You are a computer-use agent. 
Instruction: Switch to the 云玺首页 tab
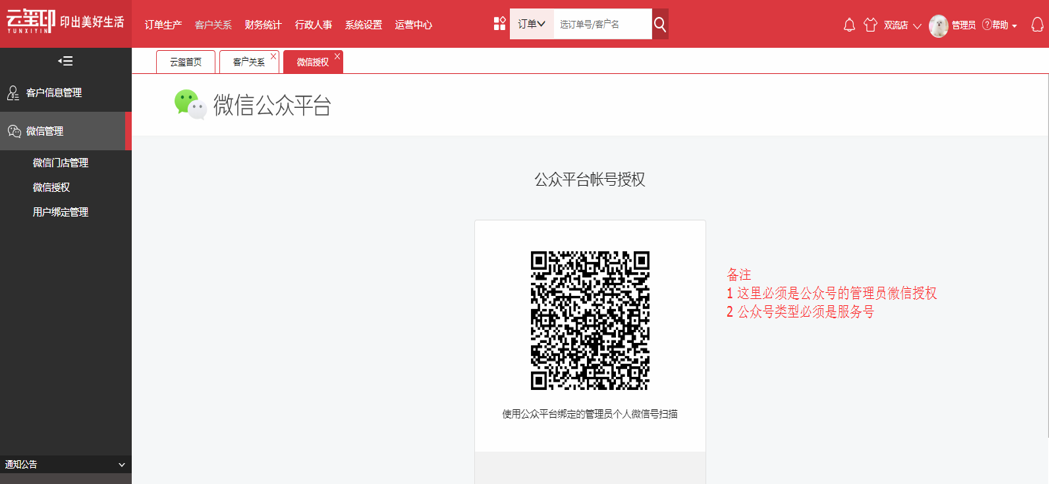pos(185,62)
